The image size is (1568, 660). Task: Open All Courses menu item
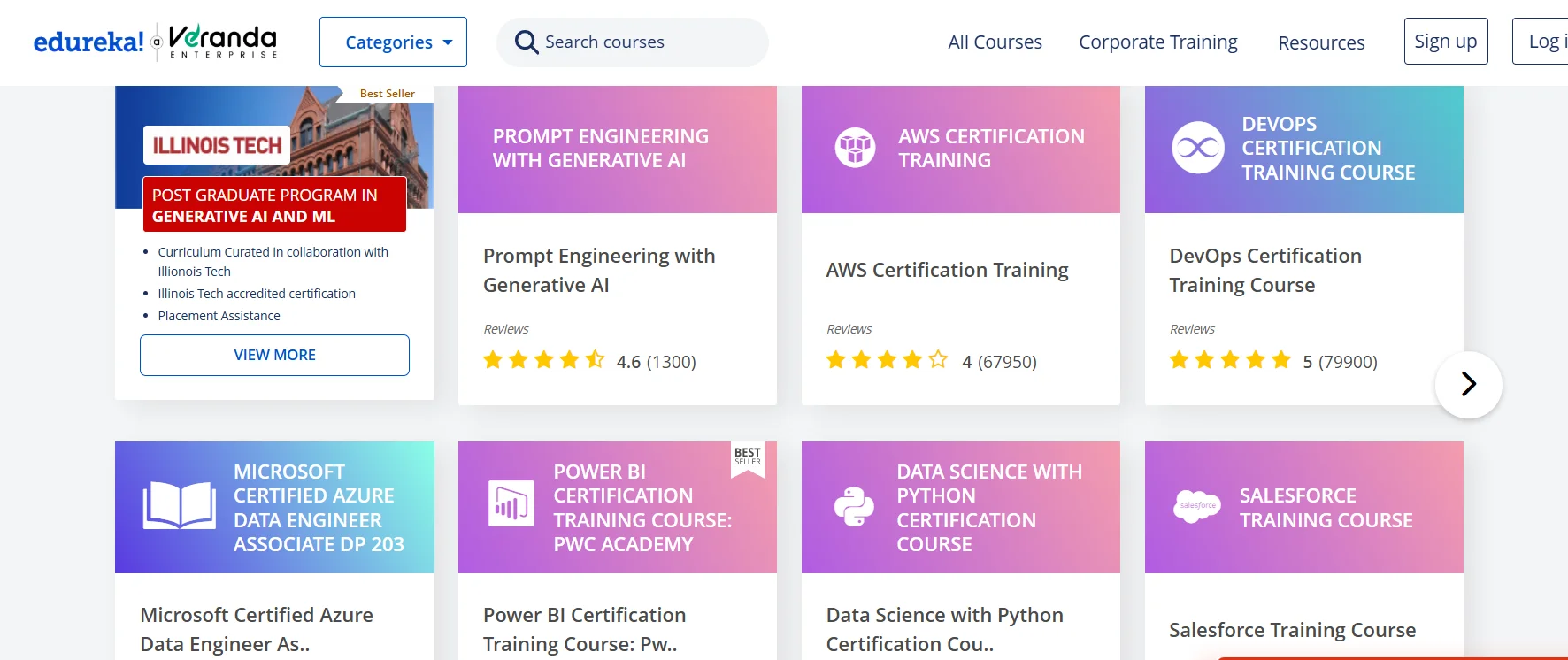[x=995, y=42]
